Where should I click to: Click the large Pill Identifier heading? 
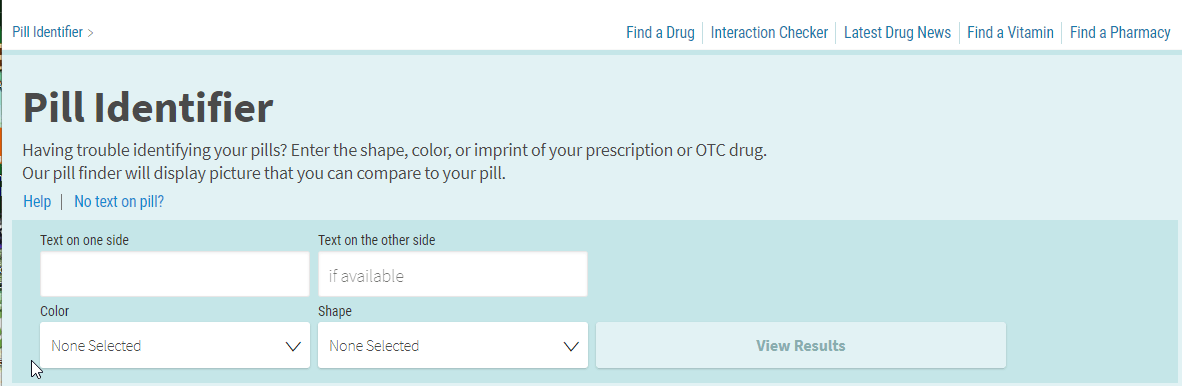pyautogui.click(x=148, y=108)
